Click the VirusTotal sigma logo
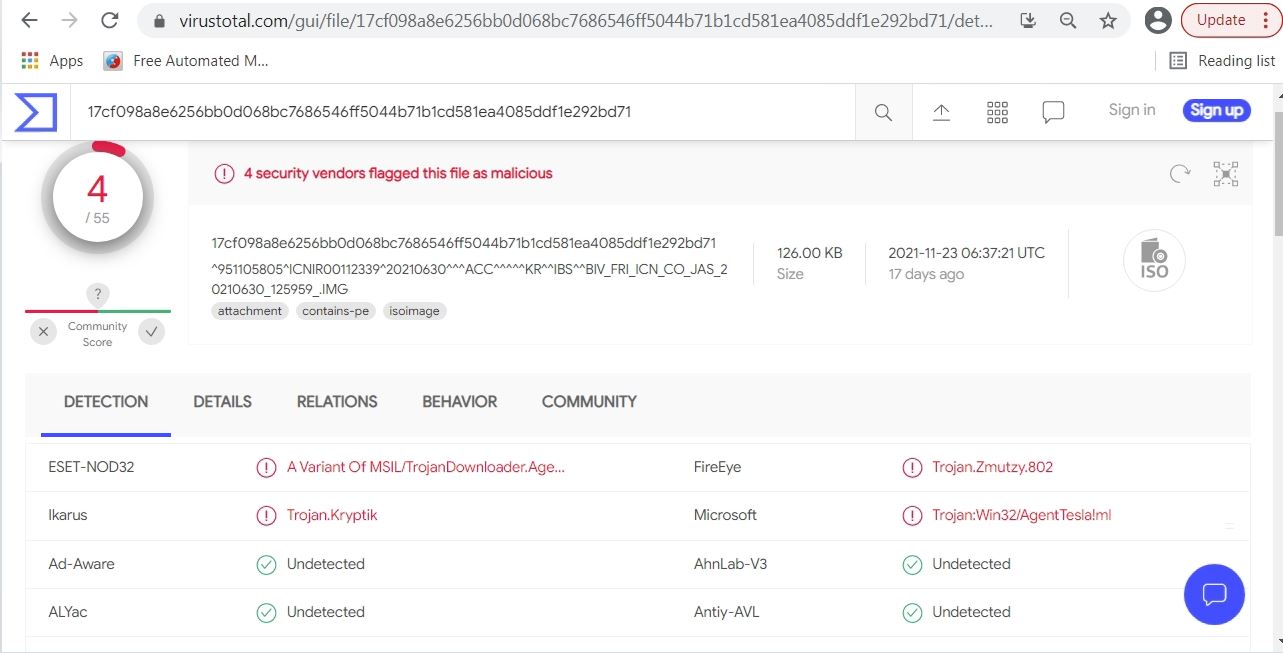The height and width of the screenshot is (653, 1283). click(x=35, y=111)
